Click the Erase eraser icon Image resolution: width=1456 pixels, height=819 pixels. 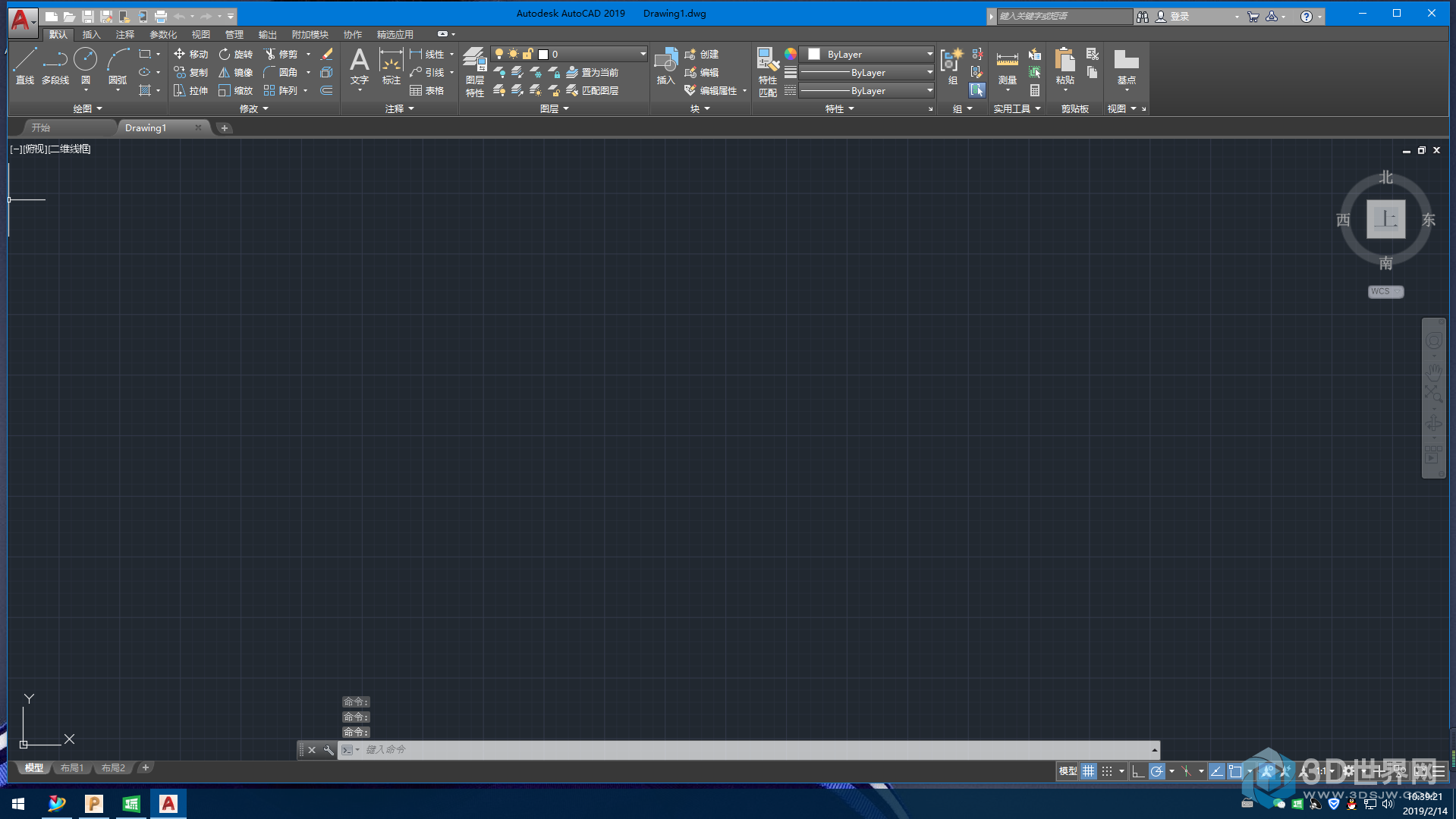click(326, 54)
